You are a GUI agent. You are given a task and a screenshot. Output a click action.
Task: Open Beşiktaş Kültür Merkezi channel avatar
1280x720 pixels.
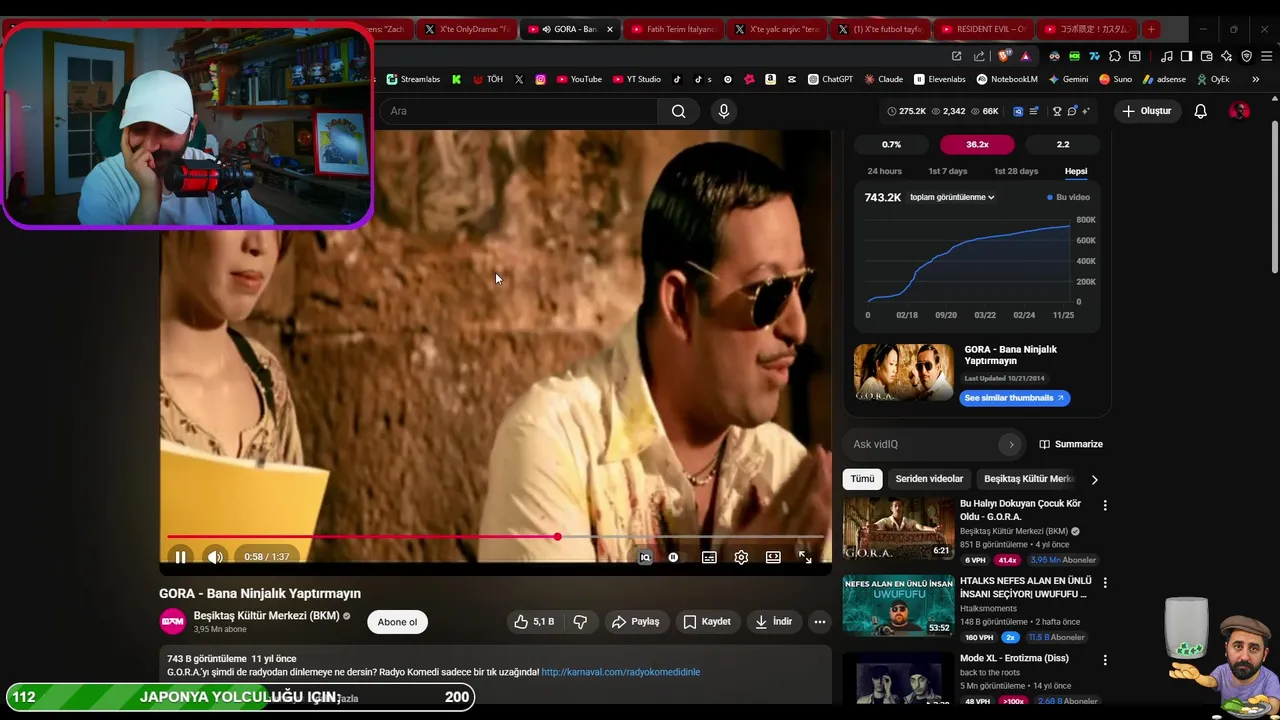[x=173, y=621]
